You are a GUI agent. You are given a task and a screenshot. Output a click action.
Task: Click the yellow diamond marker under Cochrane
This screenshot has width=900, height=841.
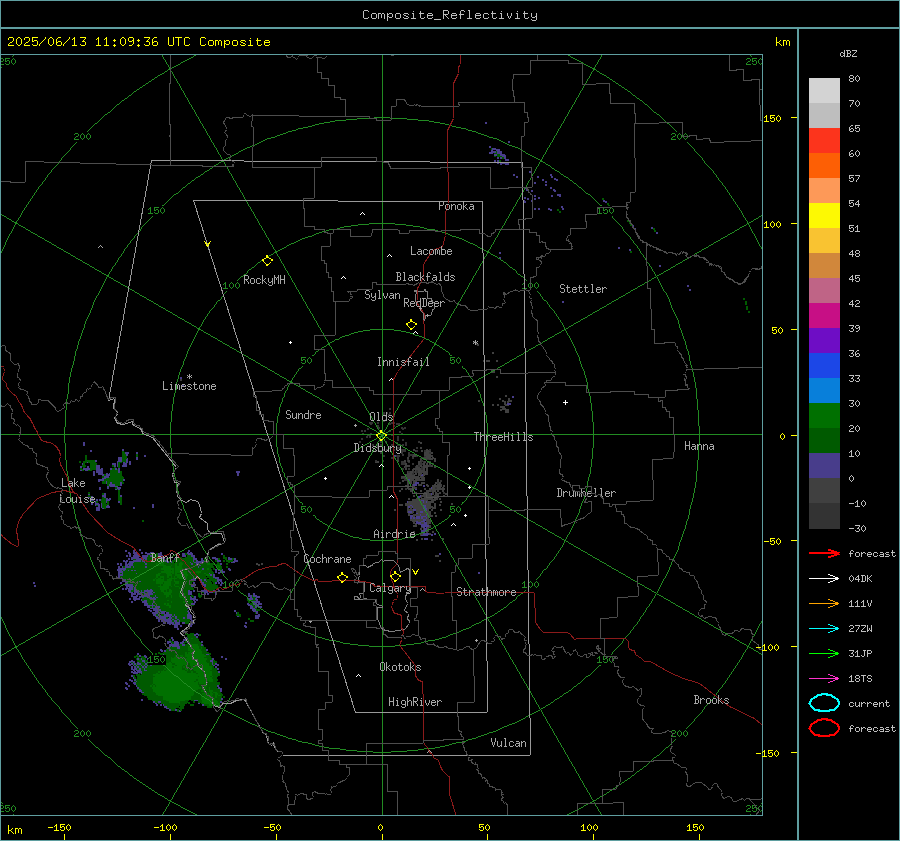point(343,578)
